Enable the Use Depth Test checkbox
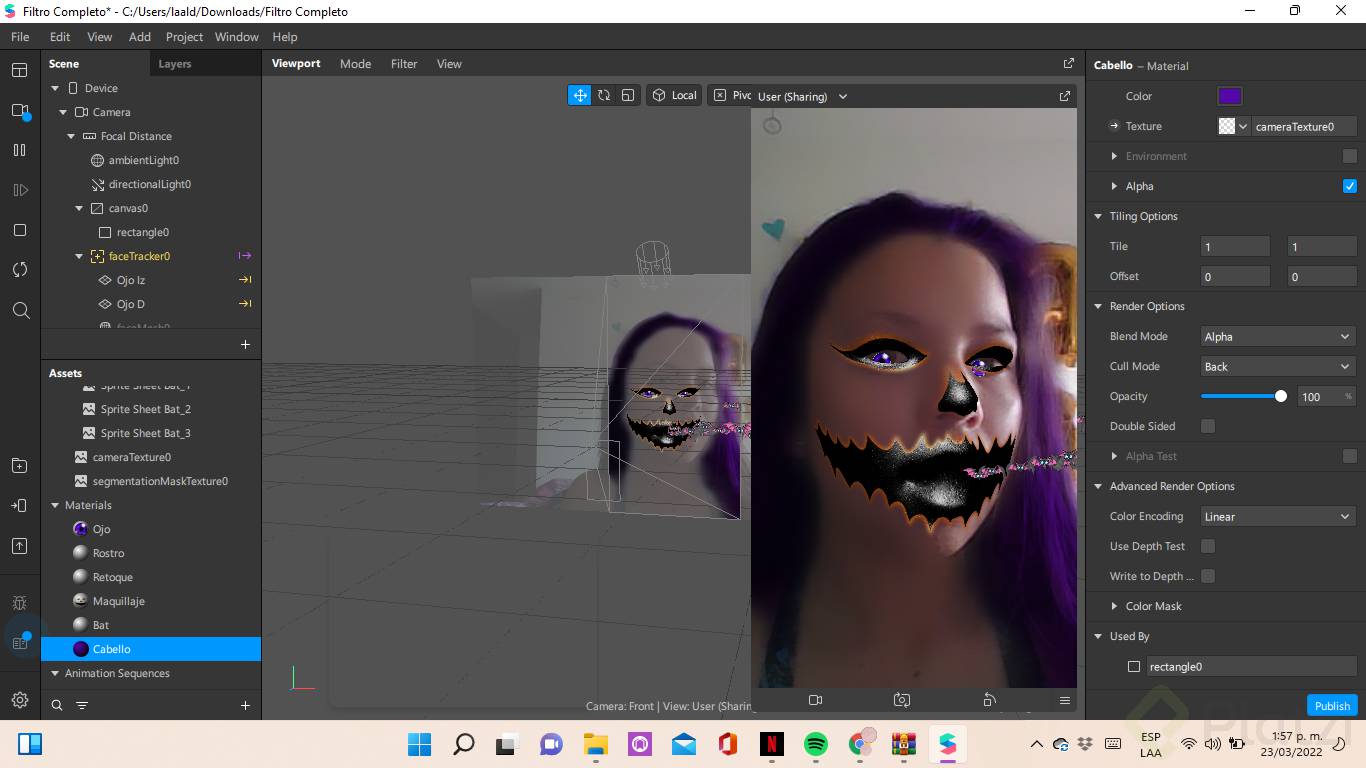The image size is (1366, 768). point(1208,546)
